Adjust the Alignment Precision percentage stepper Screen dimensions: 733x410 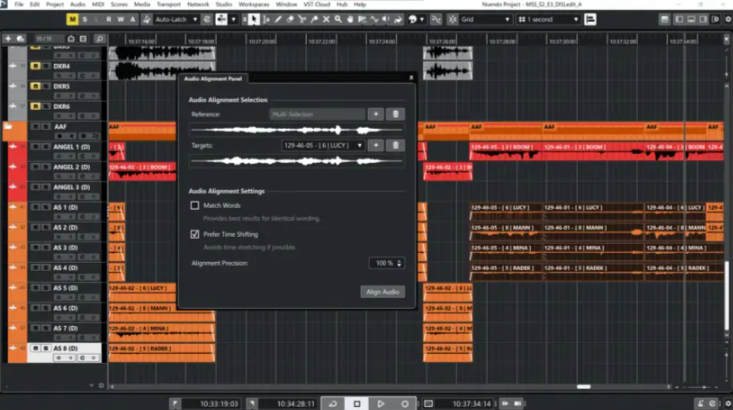click(x=400, y=263)
